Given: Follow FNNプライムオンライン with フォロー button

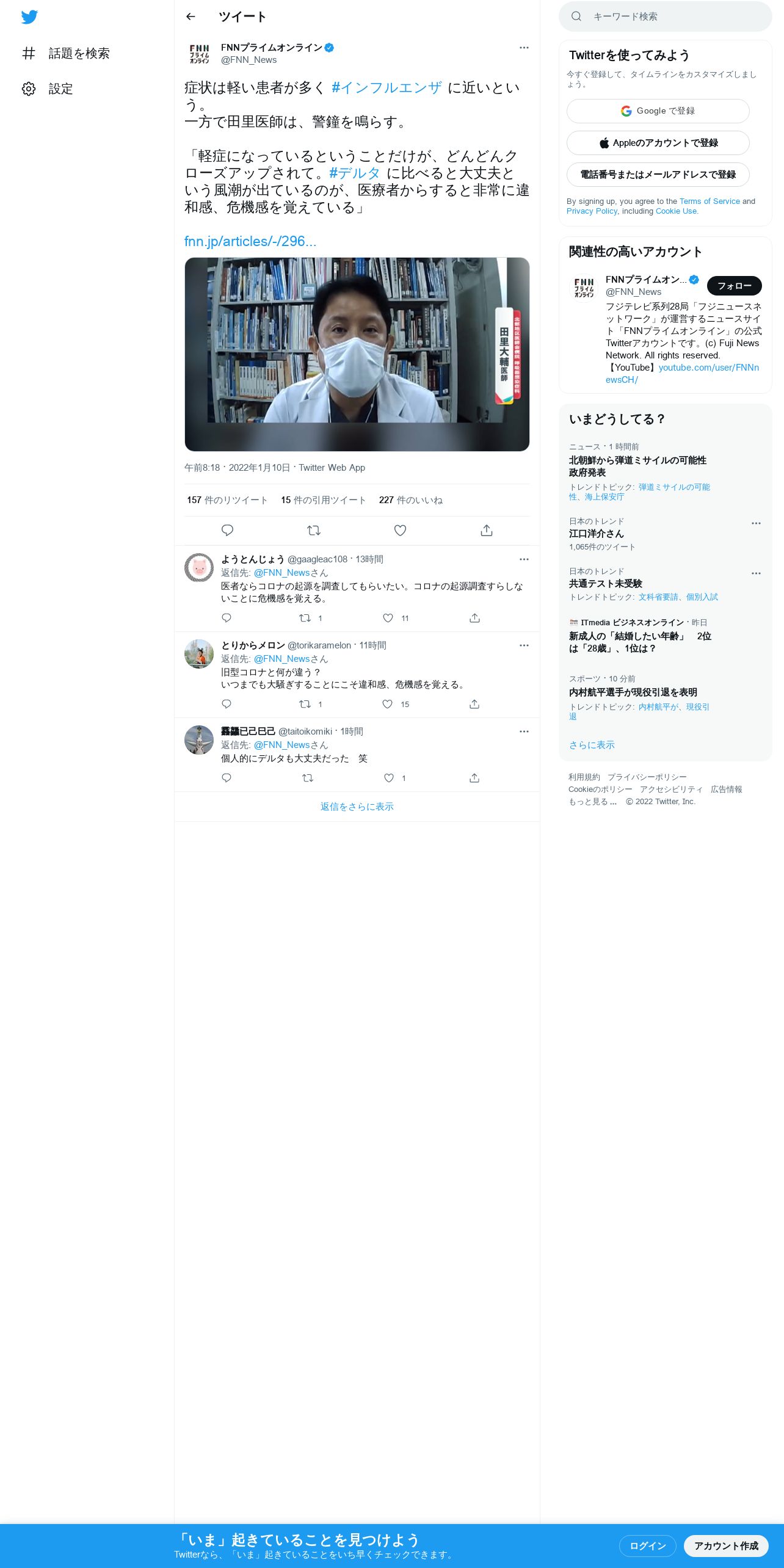Looking at the screenshot, I should pos(735,286).
